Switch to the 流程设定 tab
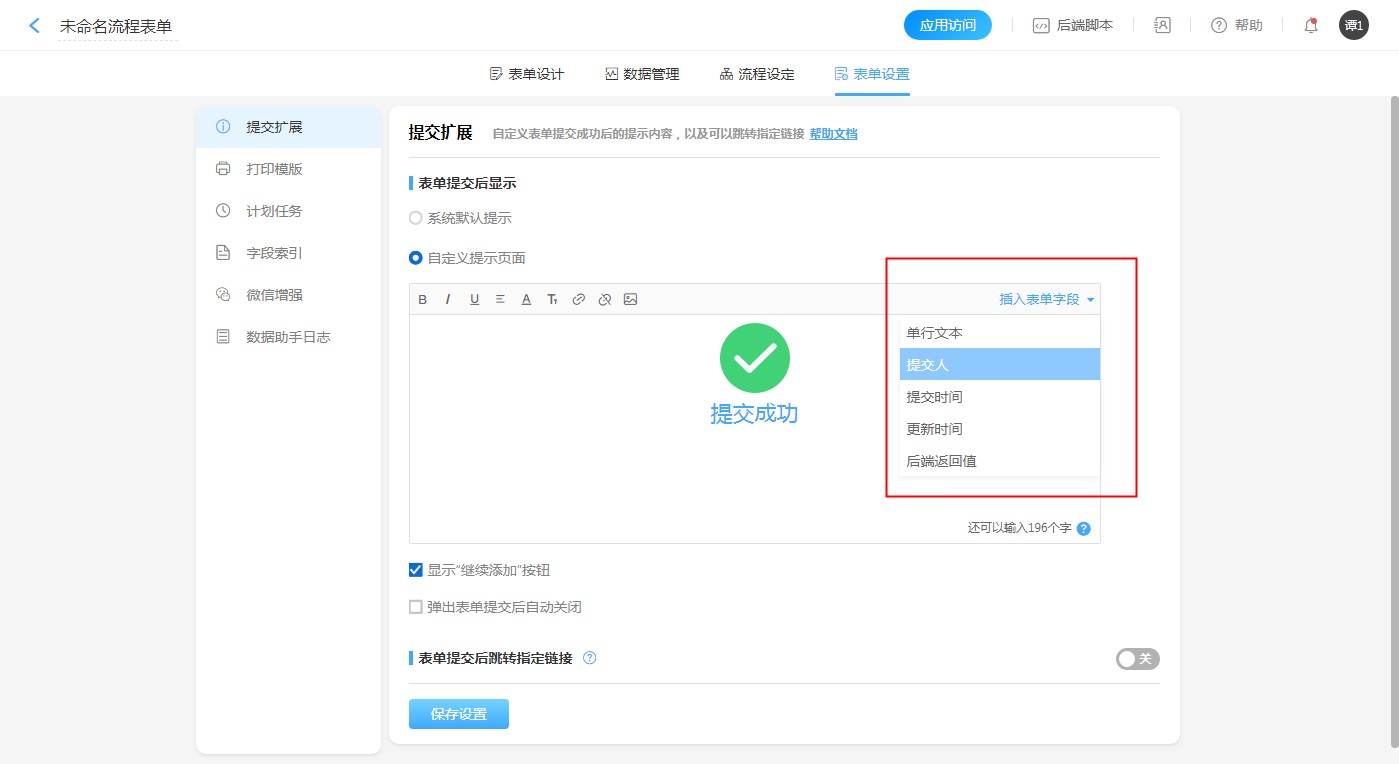The height and width of the screenshot is (764, 1399). coord(757,74)
